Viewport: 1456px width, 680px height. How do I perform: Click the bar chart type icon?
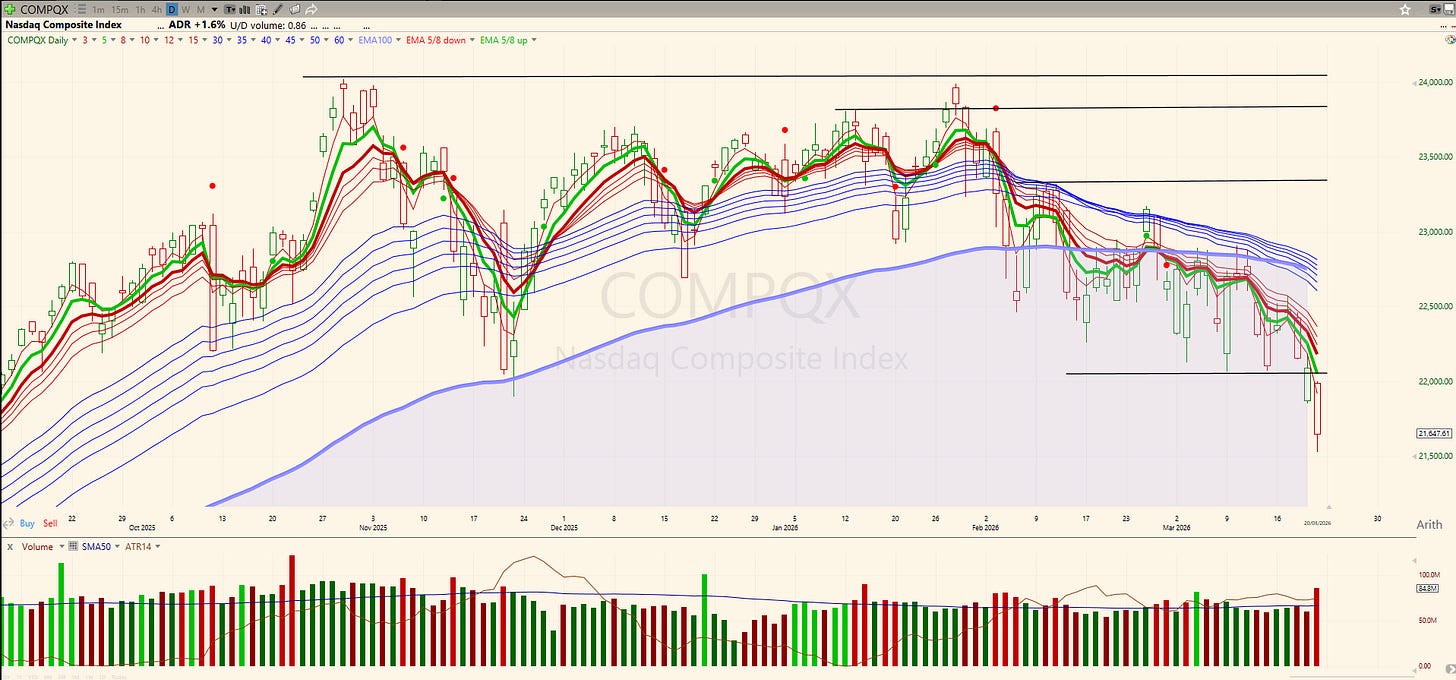245,9
